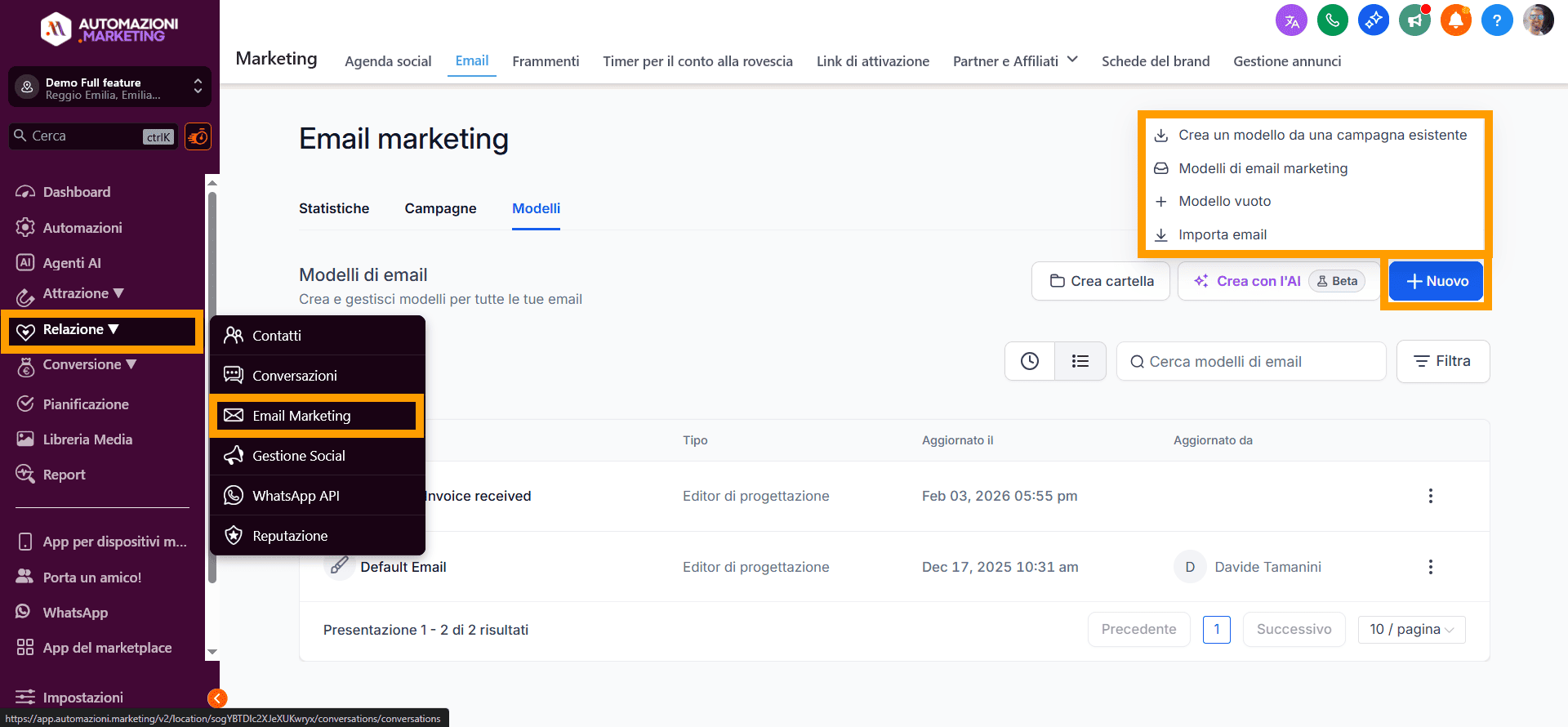Open the Demo Full feature account switcher
Viewport: 1568px width, 727px height.
coord(109,87)
